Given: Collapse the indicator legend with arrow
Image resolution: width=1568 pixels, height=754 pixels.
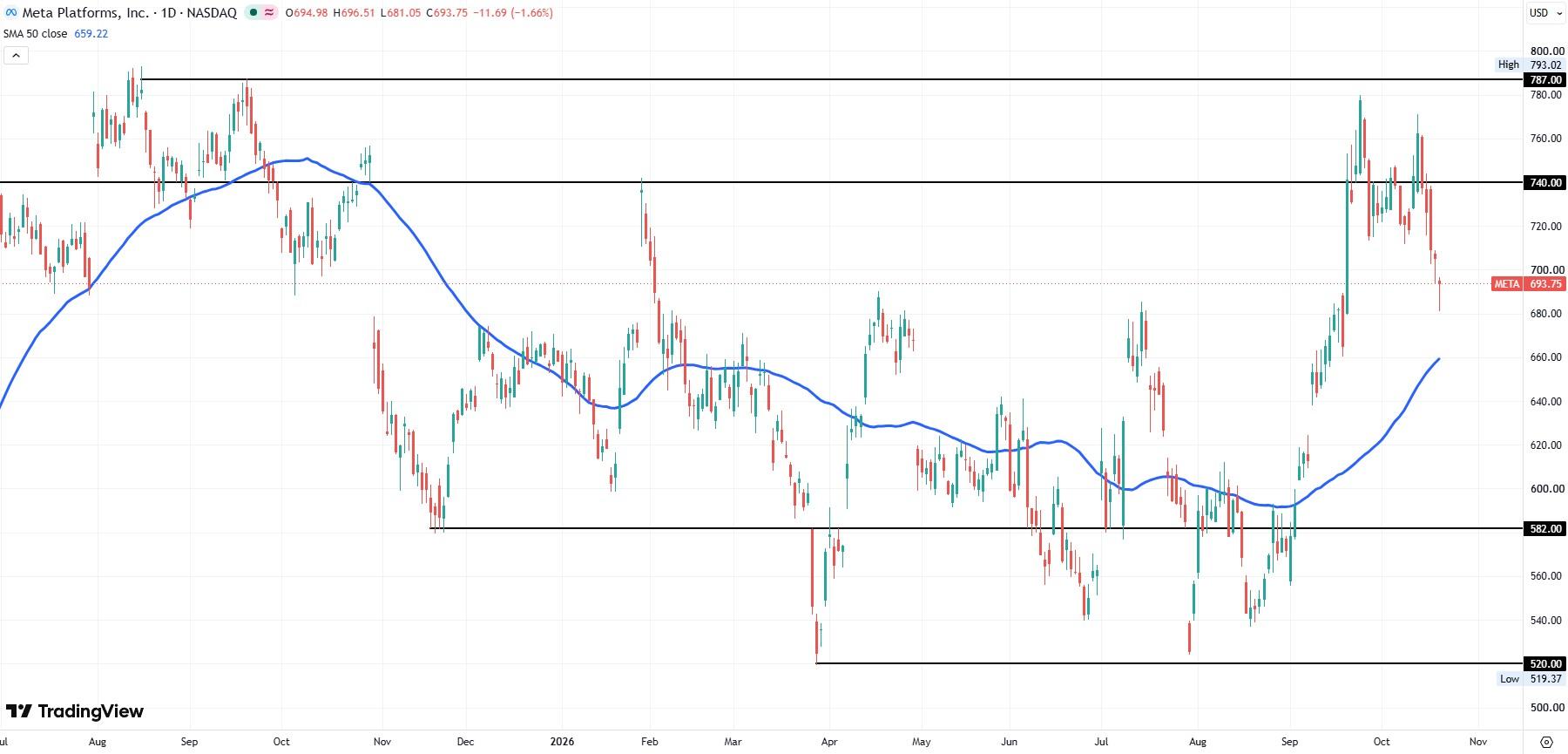Looking at the screenshot, I should coord(16,55).
